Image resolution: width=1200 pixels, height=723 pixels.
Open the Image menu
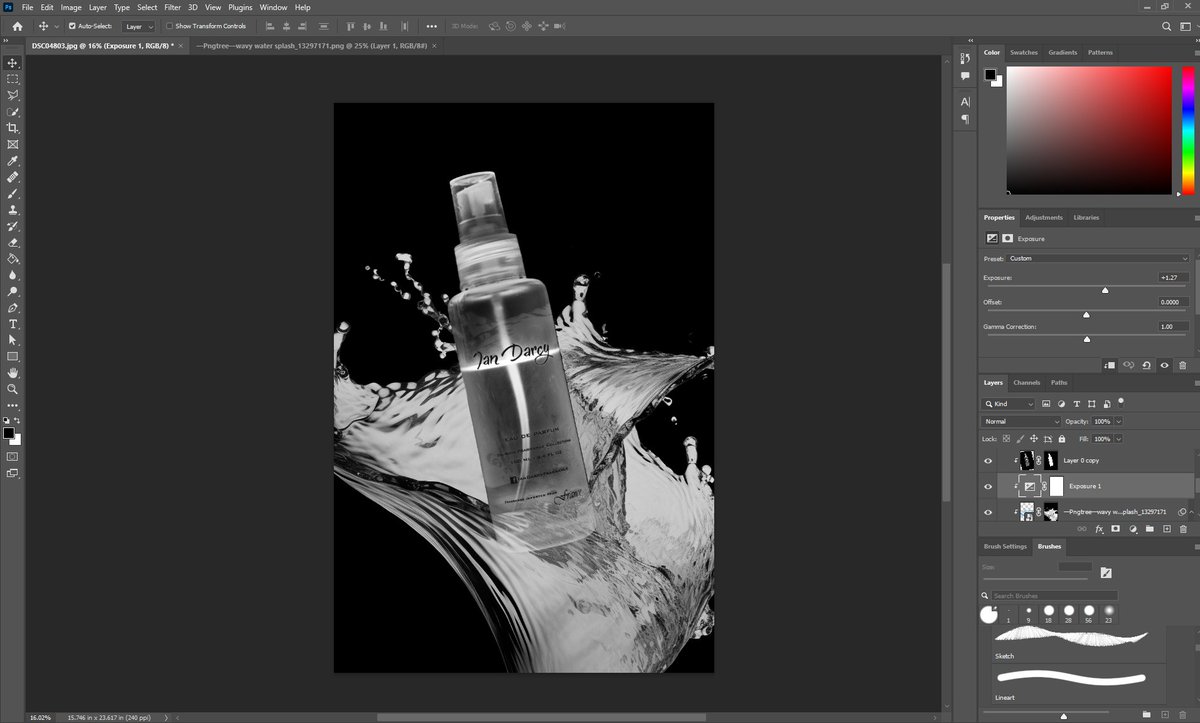pos(71,7)
